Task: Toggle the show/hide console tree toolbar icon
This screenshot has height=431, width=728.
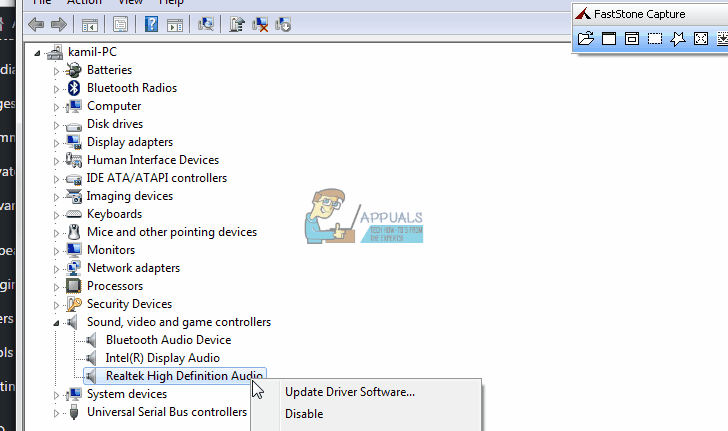Action: coord(90,25)
